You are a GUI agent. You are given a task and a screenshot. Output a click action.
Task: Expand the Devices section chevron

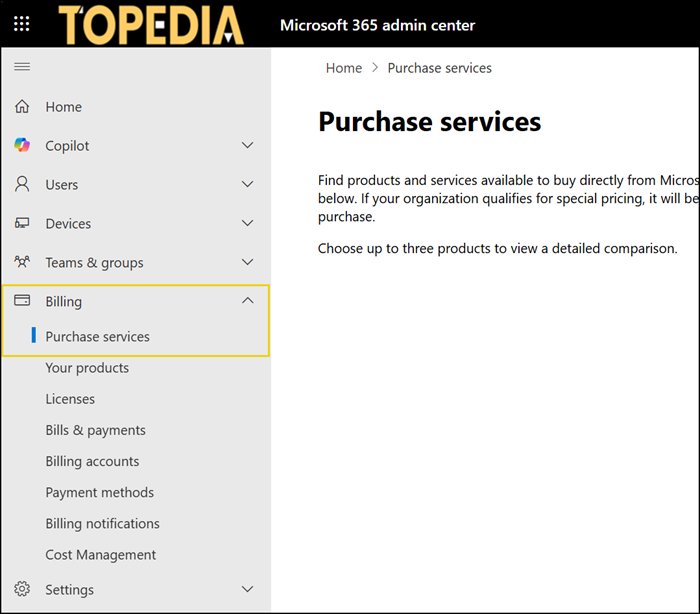[x=248, y=224]
